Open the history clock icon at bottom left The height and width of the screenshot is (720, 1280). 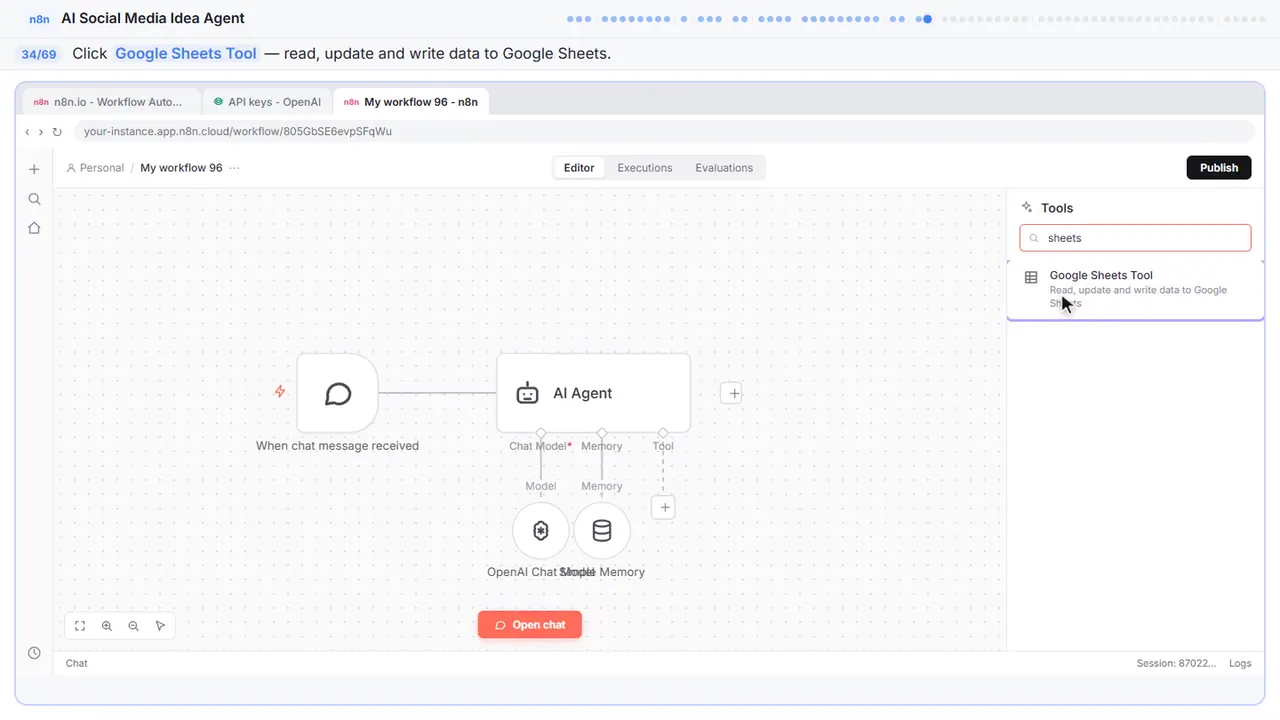coord(34,653)
